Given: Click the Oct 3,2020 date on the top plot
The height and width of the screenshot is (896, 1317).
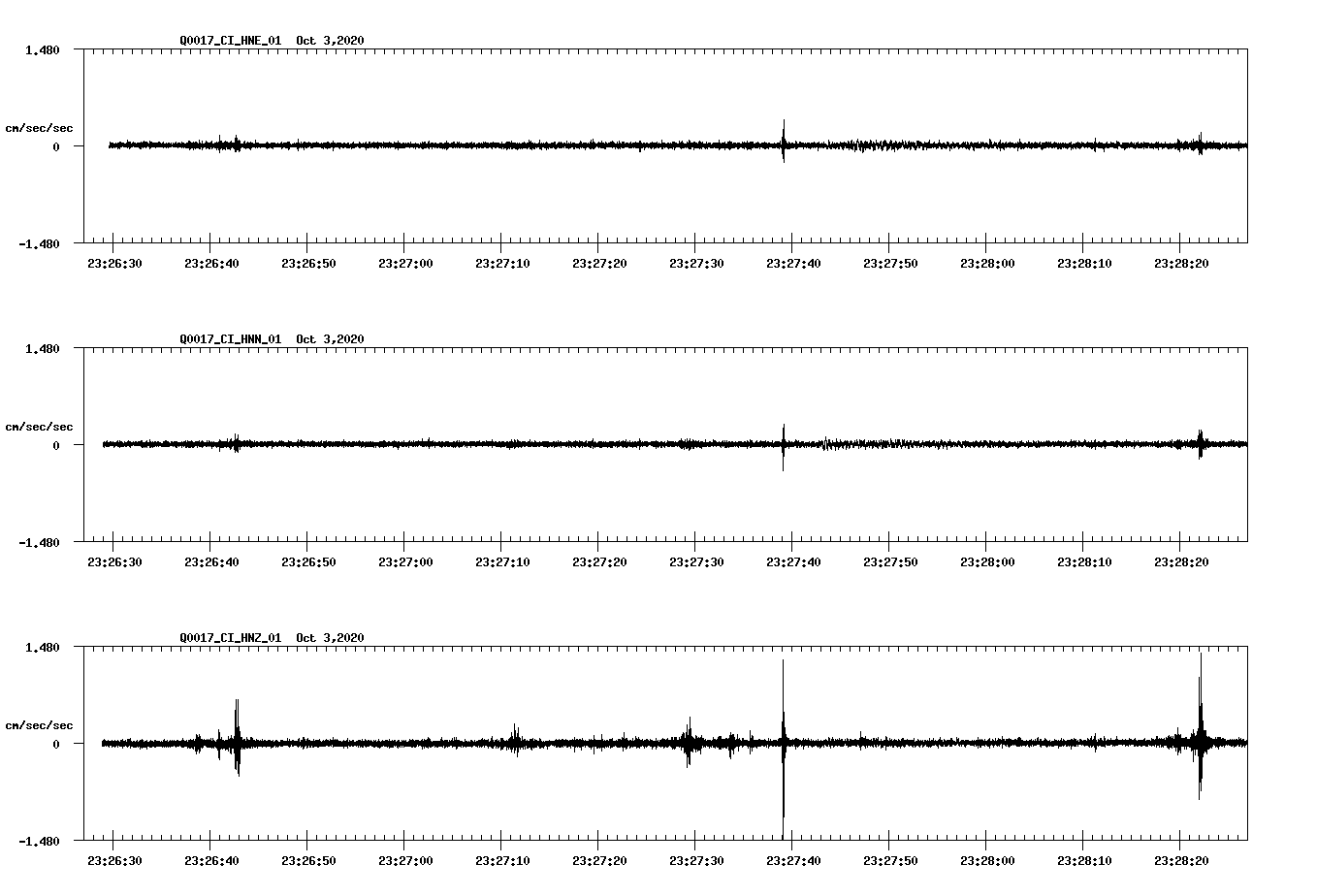Looking at the screenshot, I should click(329, 41).
